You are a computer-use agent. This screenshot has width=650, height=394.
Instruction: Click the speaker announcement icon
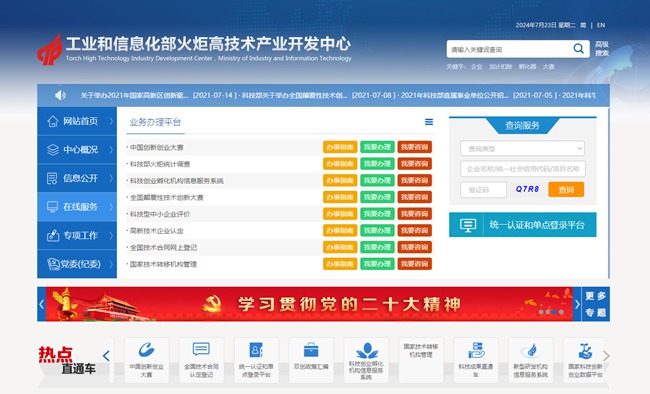(x=60, y=95)
